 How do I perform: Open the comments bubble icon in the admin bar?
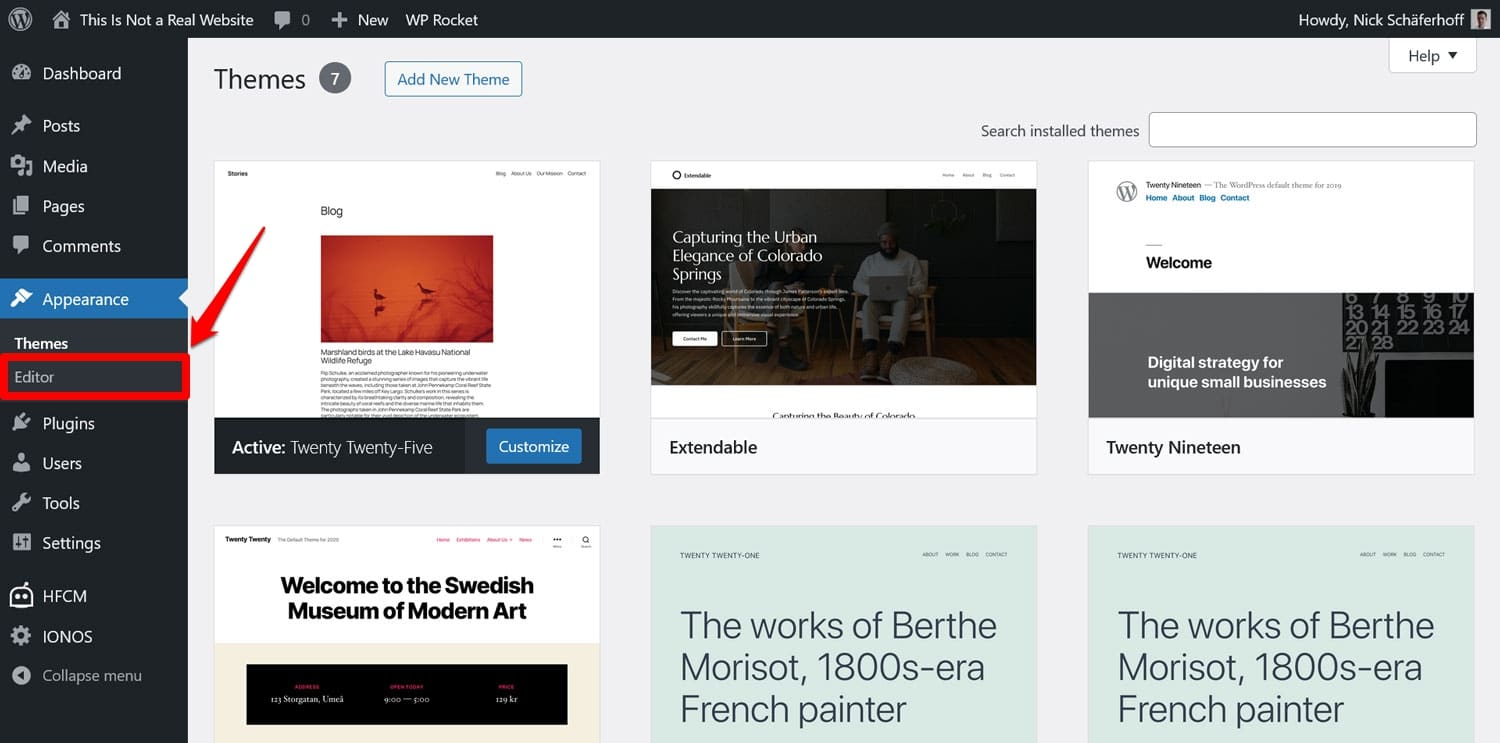[282, 20]
